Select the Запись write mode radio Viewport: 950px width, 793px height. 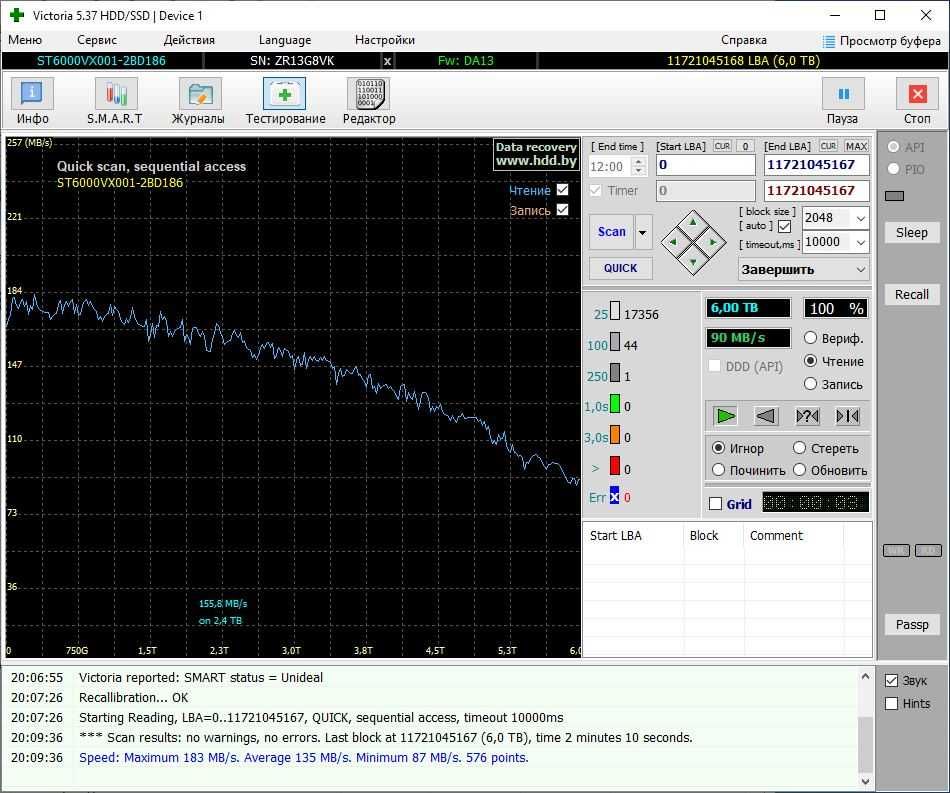810,384
